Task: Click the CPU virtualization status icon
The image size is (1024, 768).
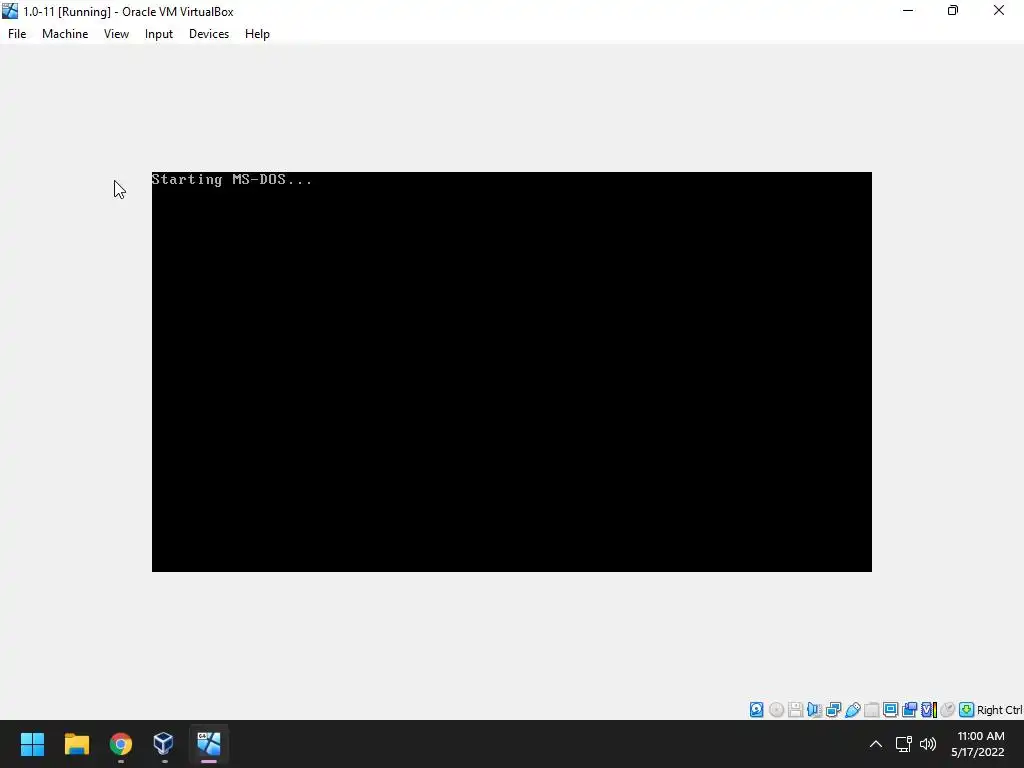Action: [x=929, y=710]
